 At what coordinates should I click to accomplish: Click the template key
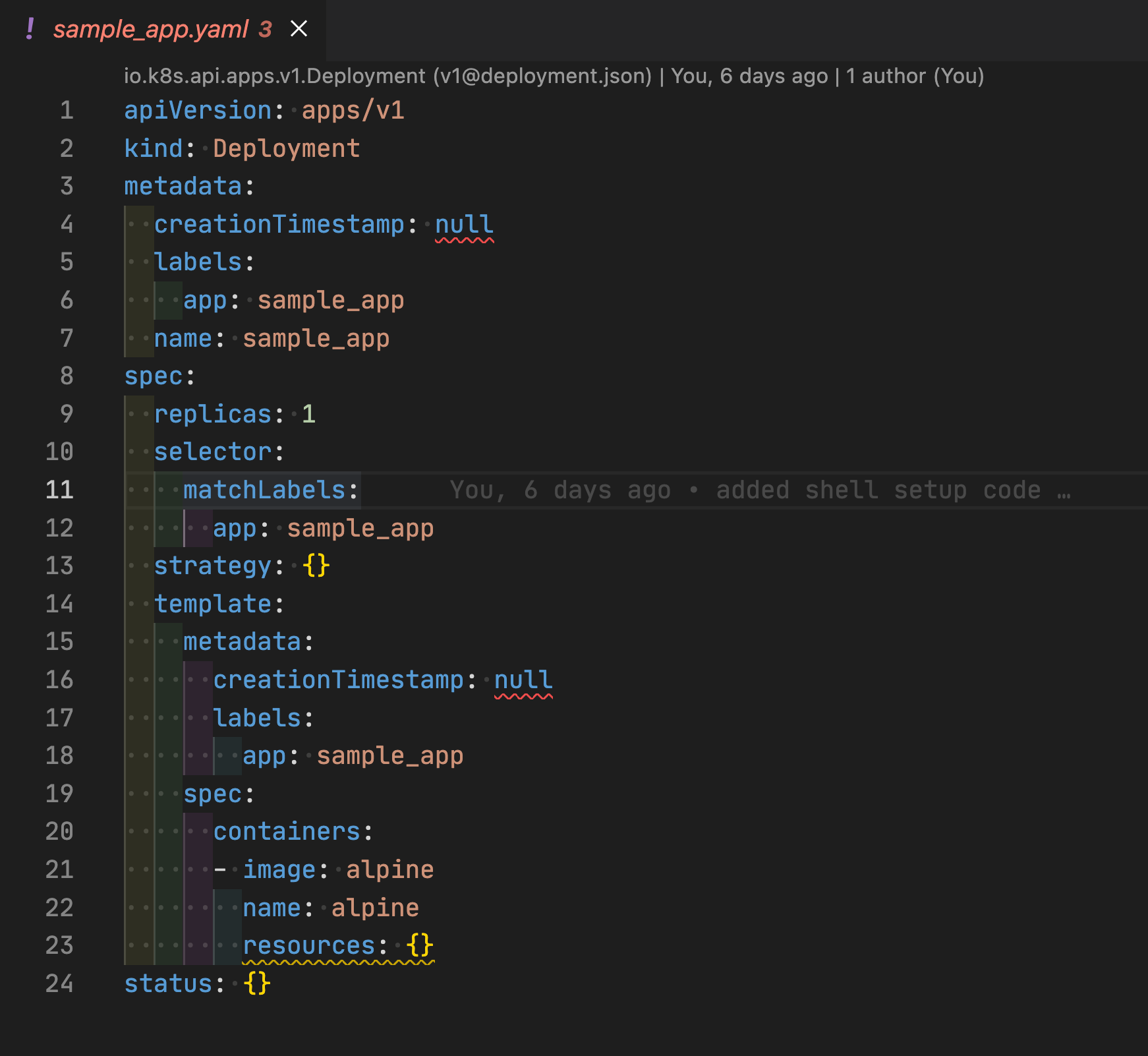point(213,604)
